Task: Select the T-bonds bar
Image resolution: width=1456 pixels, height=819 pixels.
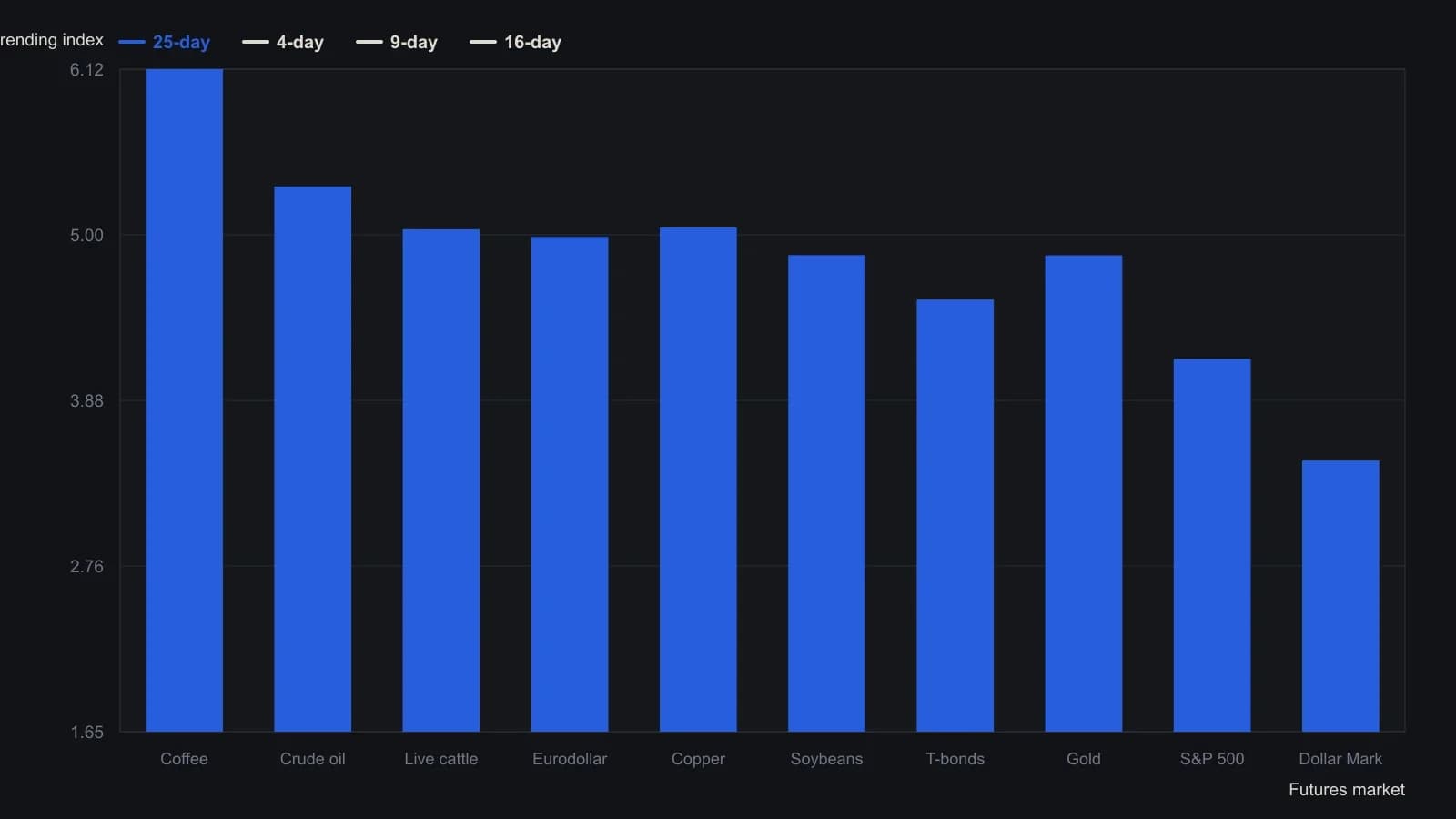Action: tap(955, 515)
